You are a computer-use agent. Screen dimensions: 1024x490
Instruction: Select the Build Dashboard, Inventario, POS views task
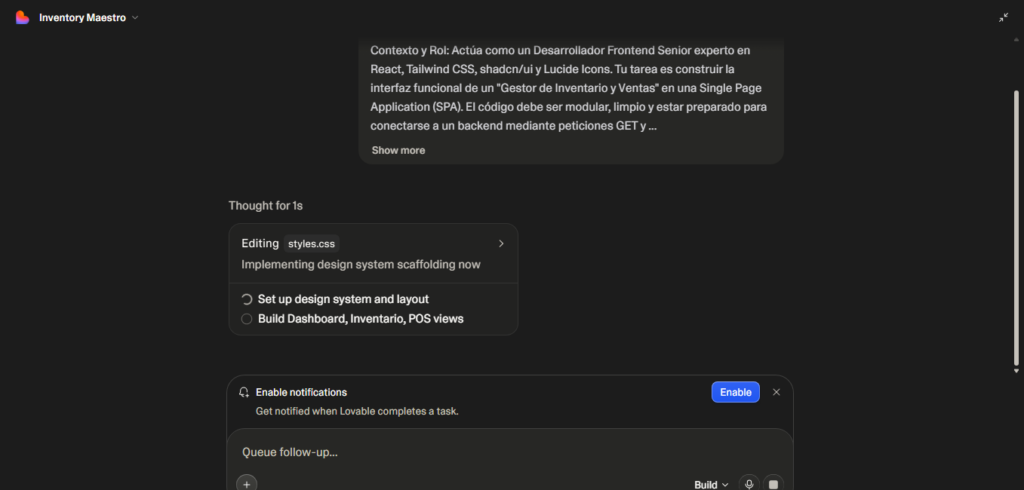(360, 319)
